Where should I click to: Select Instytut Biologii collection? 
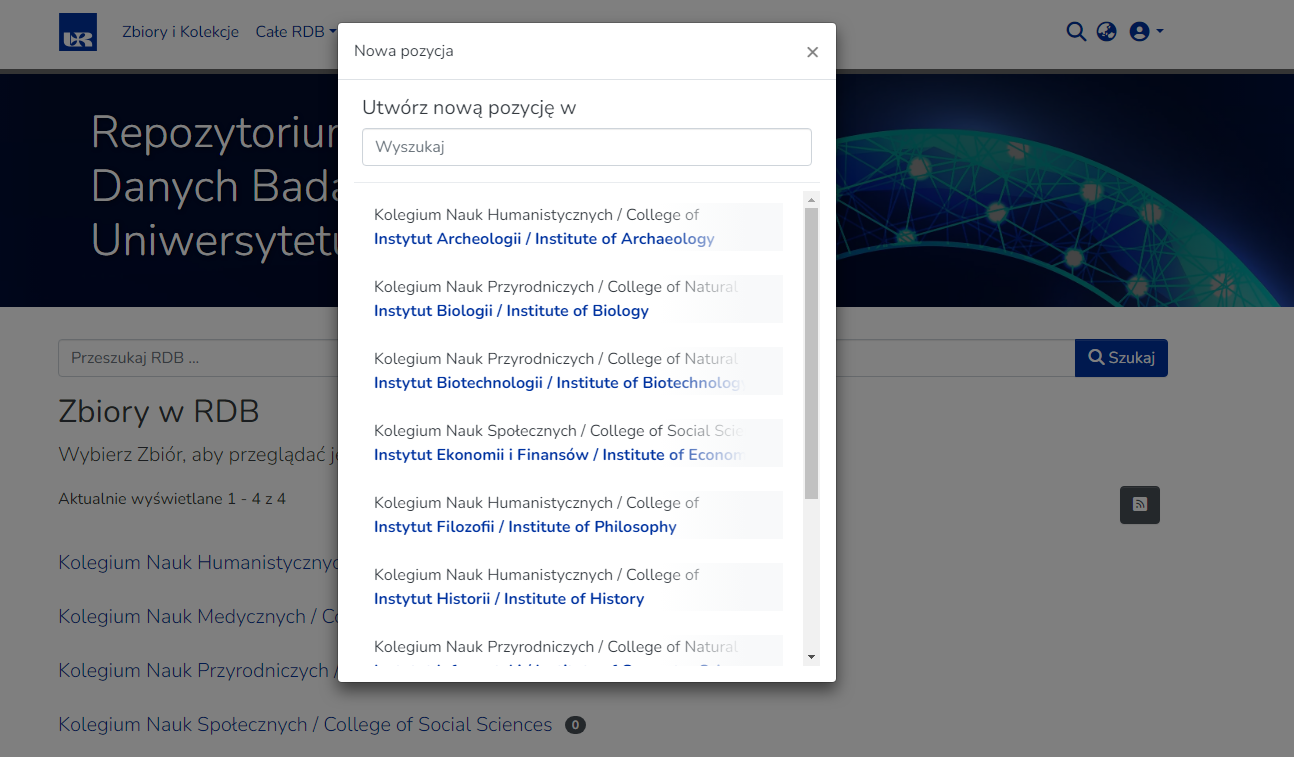click(x=511, y=311)
